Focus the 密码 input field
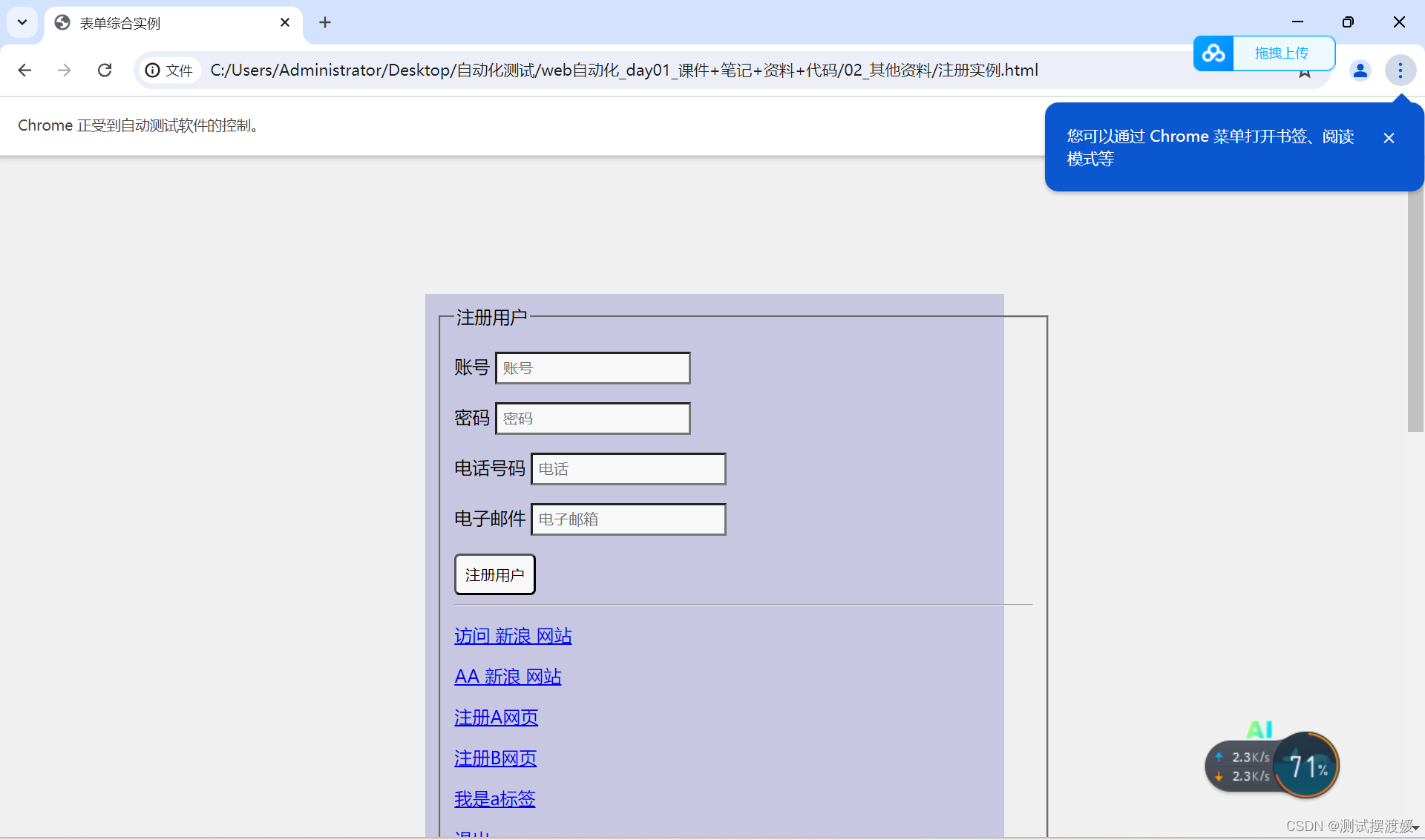 tap(592, 419)
